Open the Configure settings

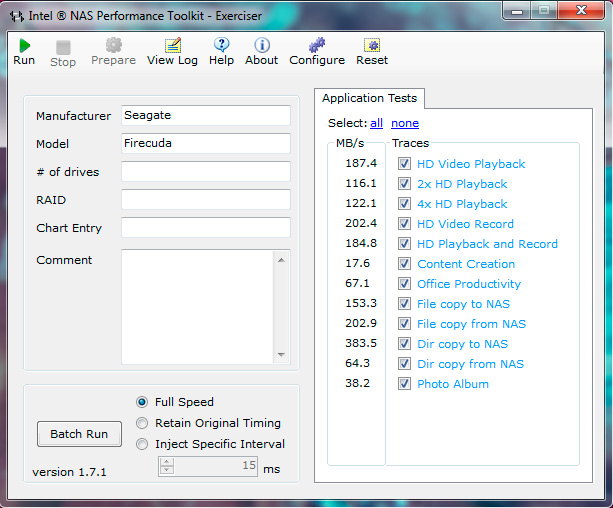316,46
